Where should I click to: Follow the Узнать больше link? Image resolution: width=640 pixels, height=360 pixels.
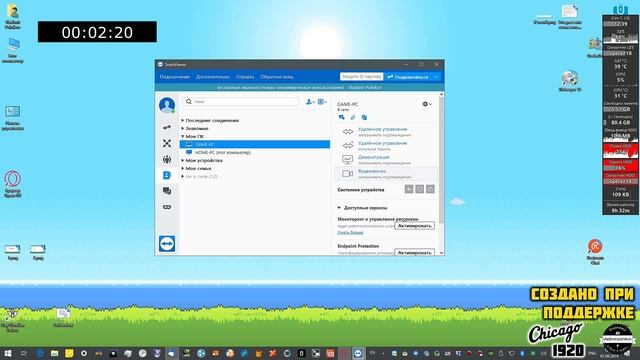tap(350, 232)
